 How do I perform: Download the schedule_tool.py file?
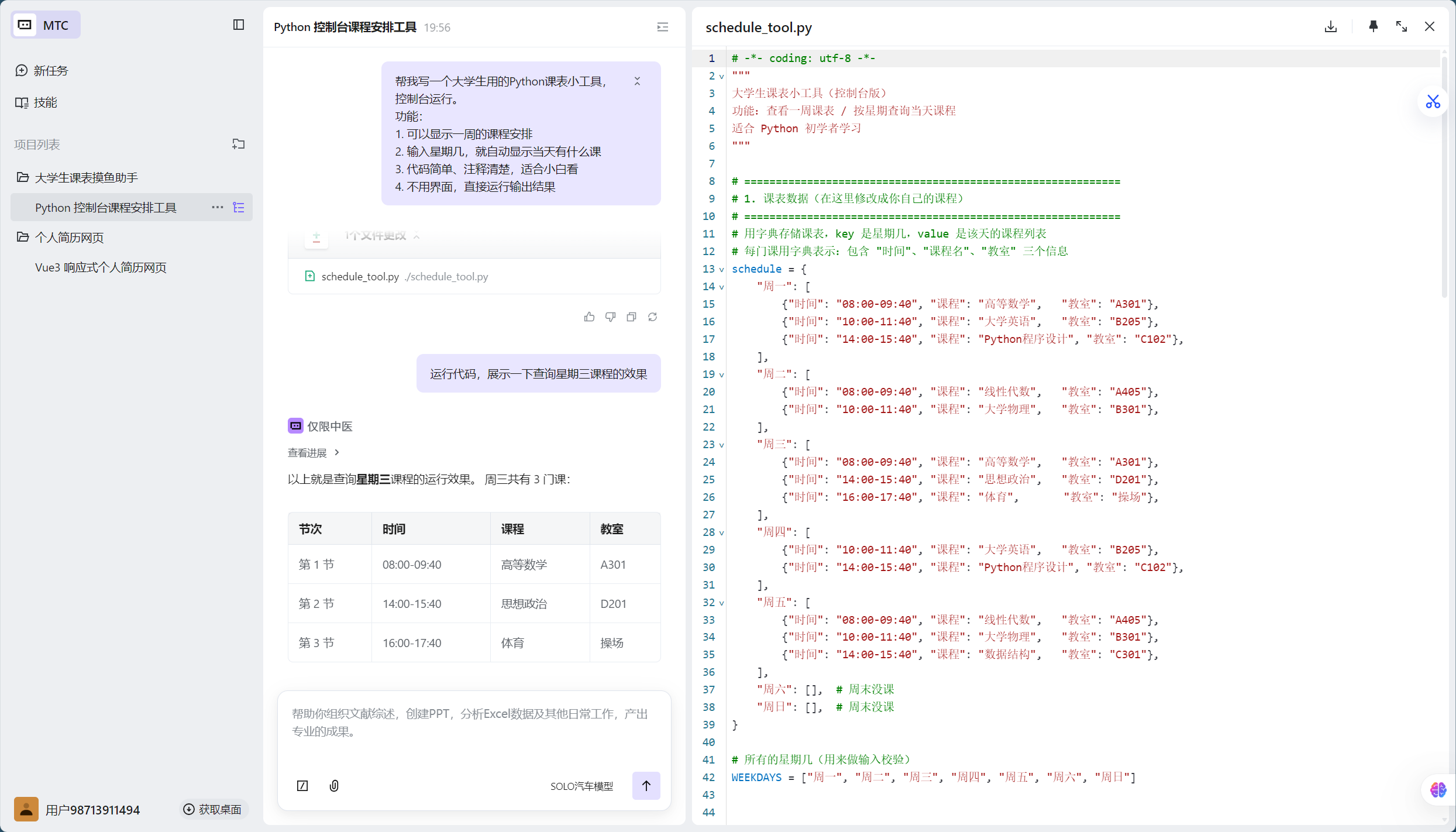(1330, 27)
